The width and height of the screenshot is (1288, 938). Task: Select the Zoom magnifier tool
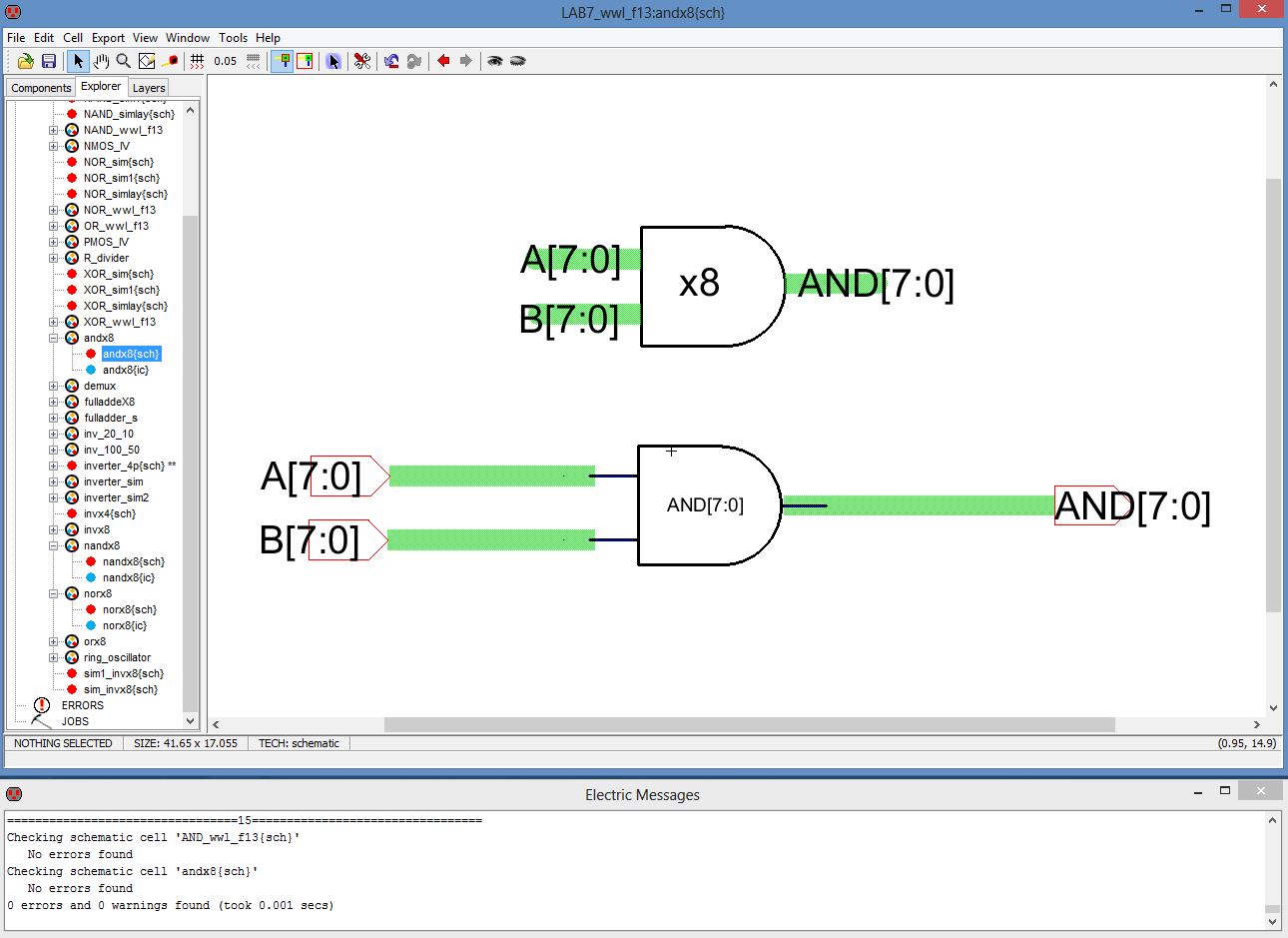click(124, 61)
